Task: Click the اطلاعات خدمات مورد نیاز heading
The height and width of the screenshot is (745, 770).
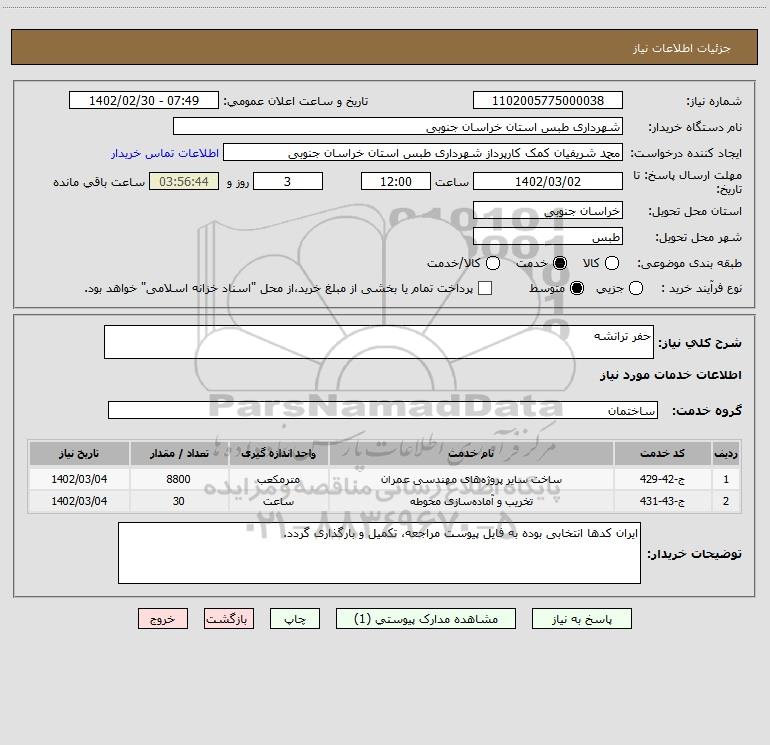Action: click(x=670, y=375)
